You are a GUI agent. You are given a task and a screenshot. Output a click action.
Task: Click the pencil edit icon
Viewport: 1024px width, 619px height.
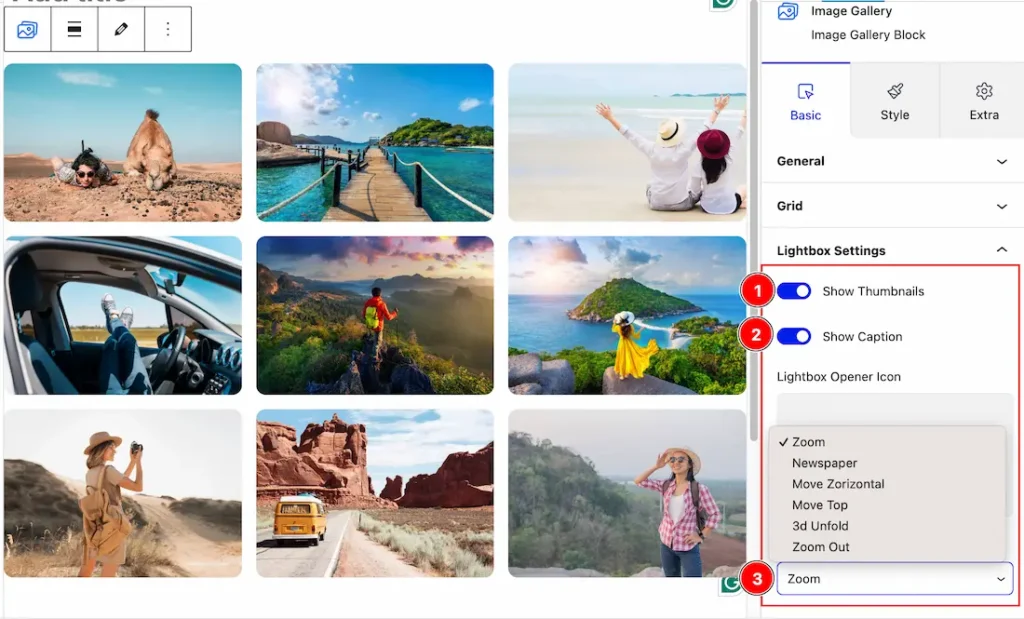(x=121, y=29)
